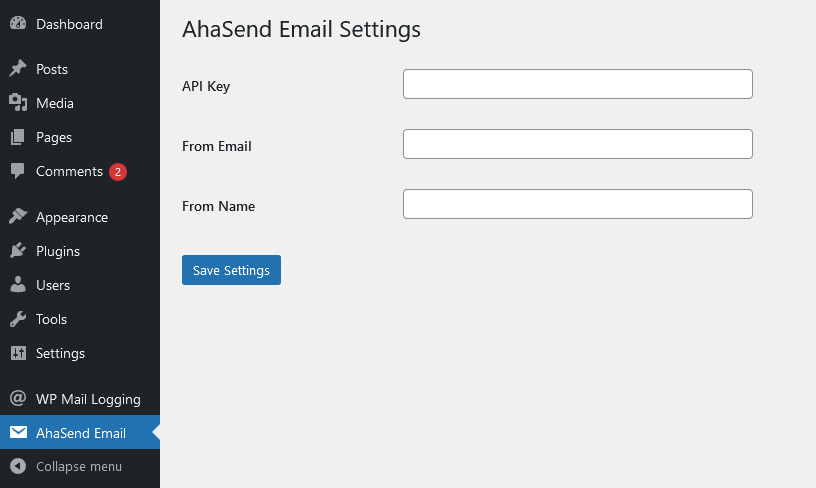Click the AhaSend Email envelope icon

(x=18, y=432)
